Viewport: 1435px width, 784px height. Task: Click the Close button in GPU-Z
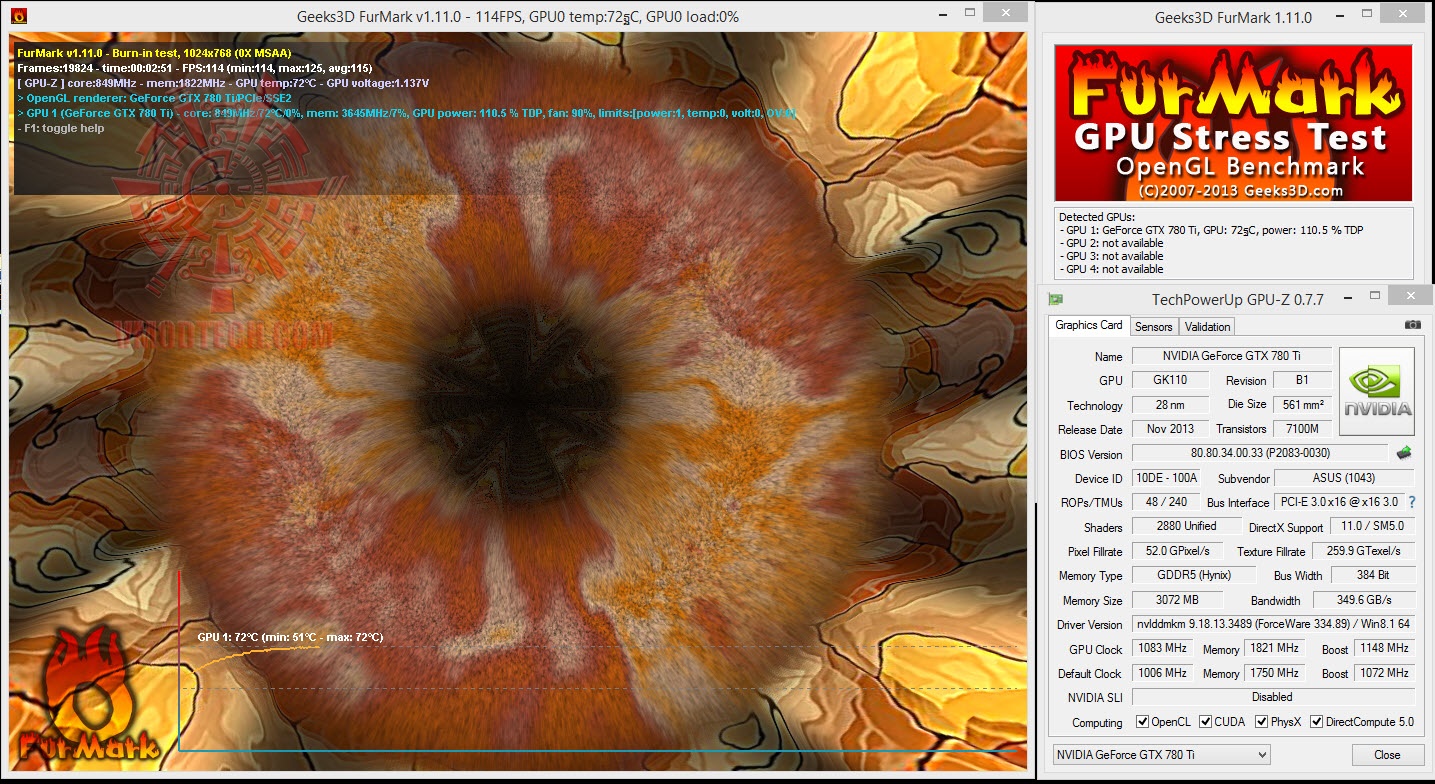tap(1387, 754)
